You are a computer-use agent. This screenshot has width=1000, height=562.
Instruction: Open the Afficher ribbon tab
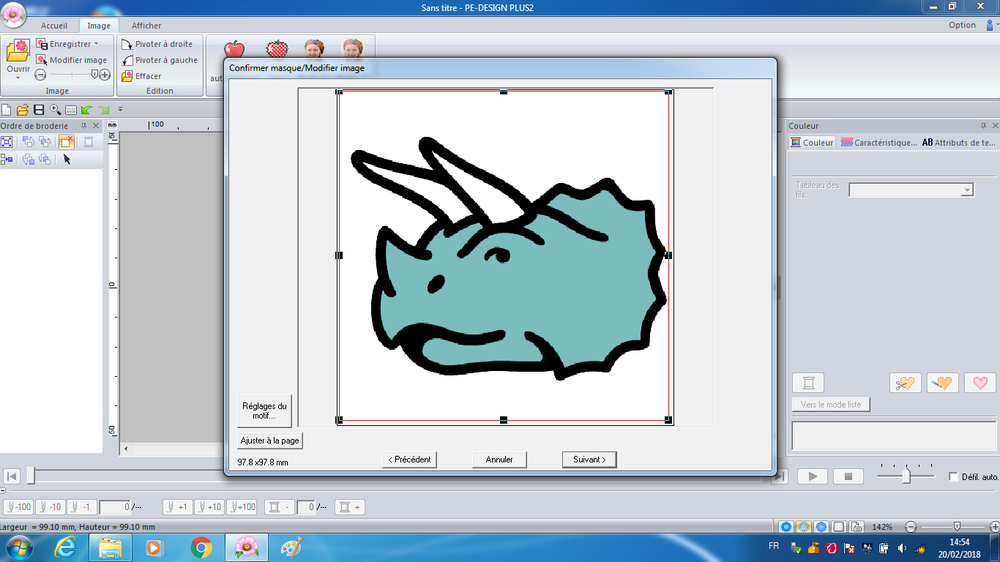(146, 26)
